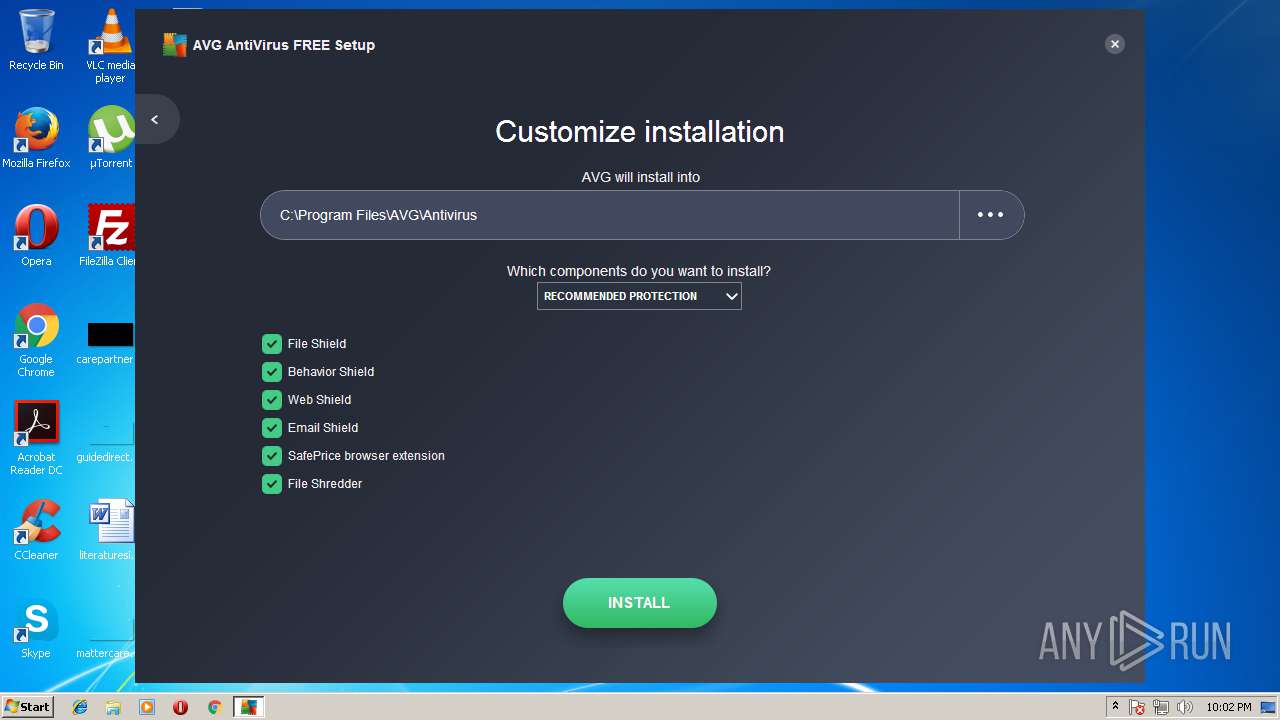Image resolution: width=1280 pixels, height=720 pixels.
Task: Open the Action Center flag tray icon
Action: point(1138,707)
